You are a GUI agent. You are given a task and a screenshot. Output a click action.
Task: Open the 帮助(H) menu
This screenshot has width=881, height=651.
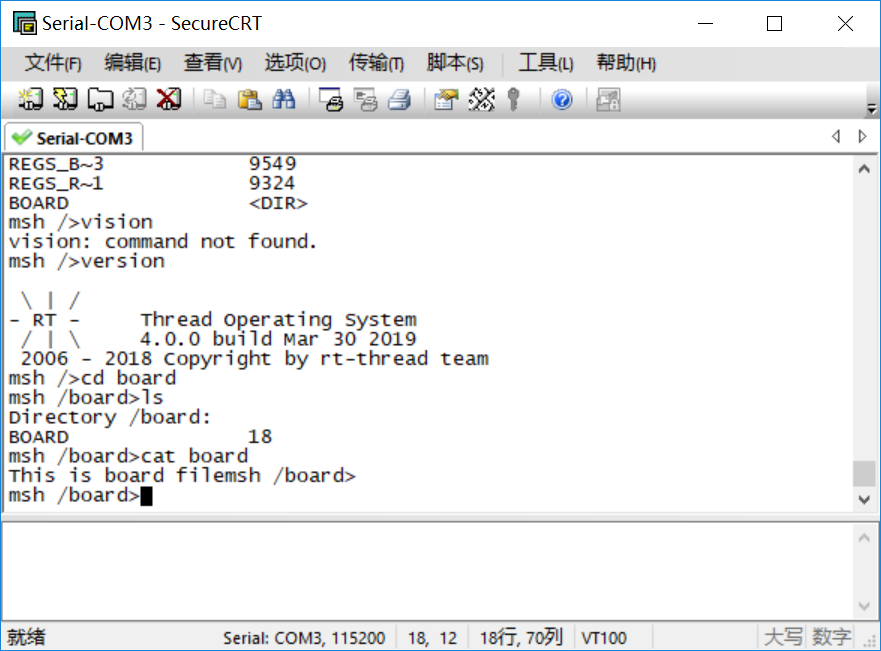click(626, 63)
